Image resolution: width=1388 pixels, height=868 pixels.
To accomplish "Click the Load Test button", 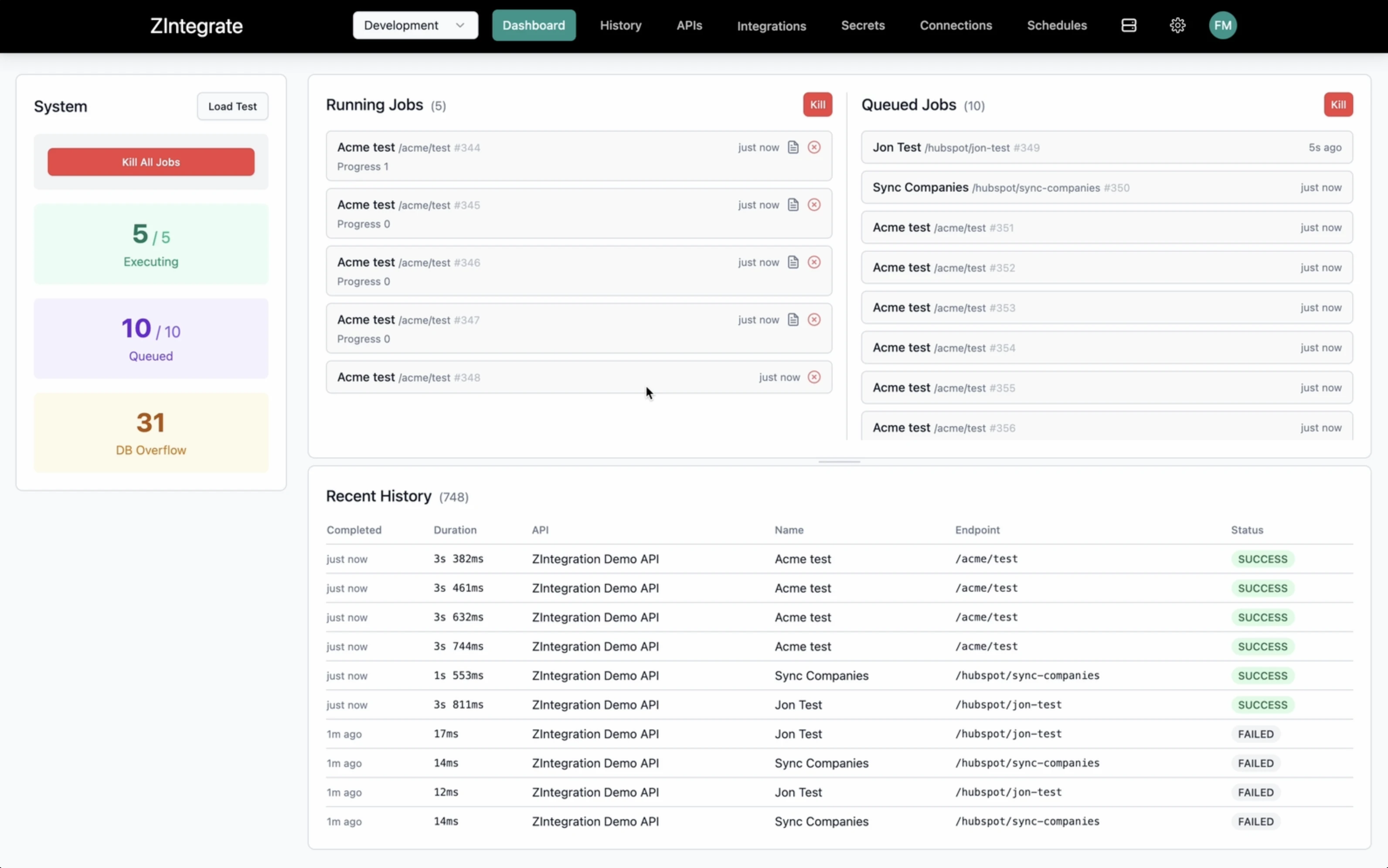I will 232,106.
